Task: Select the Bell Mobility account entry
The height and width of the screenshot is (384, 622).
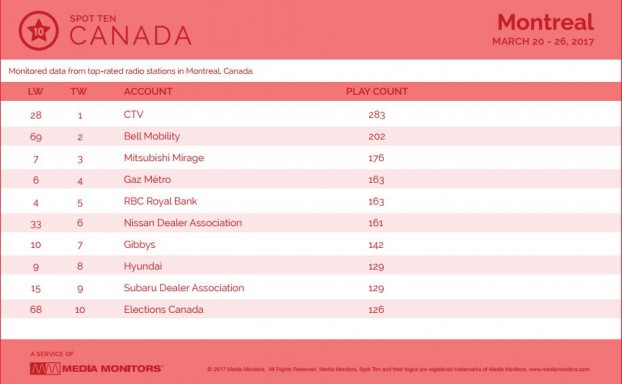Action: (152, 136)
